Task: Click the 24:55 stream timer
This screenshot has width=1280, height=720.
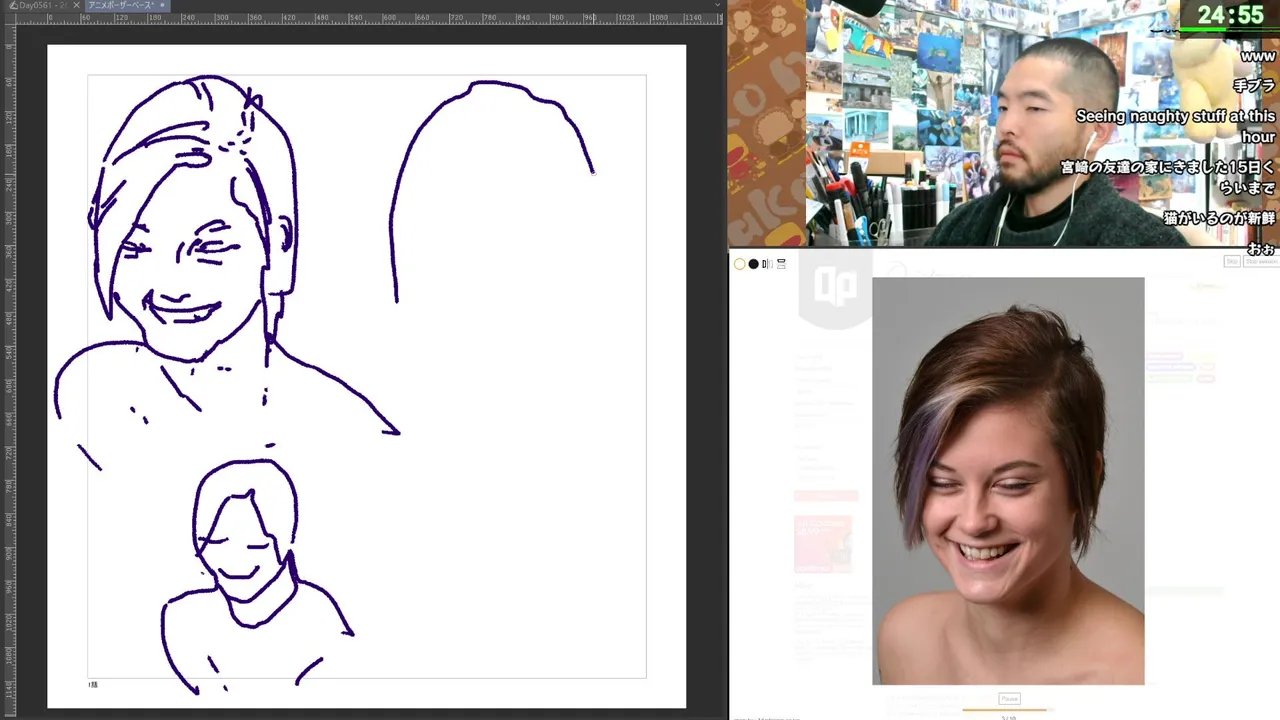Action: point(1230,15)
